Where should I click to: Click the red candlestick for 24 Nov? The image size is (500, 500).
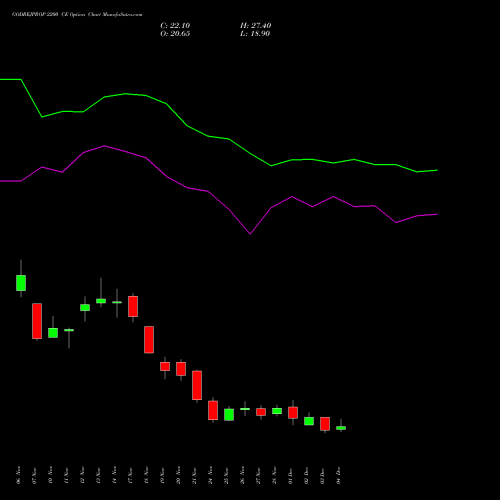tap(213, 410)
